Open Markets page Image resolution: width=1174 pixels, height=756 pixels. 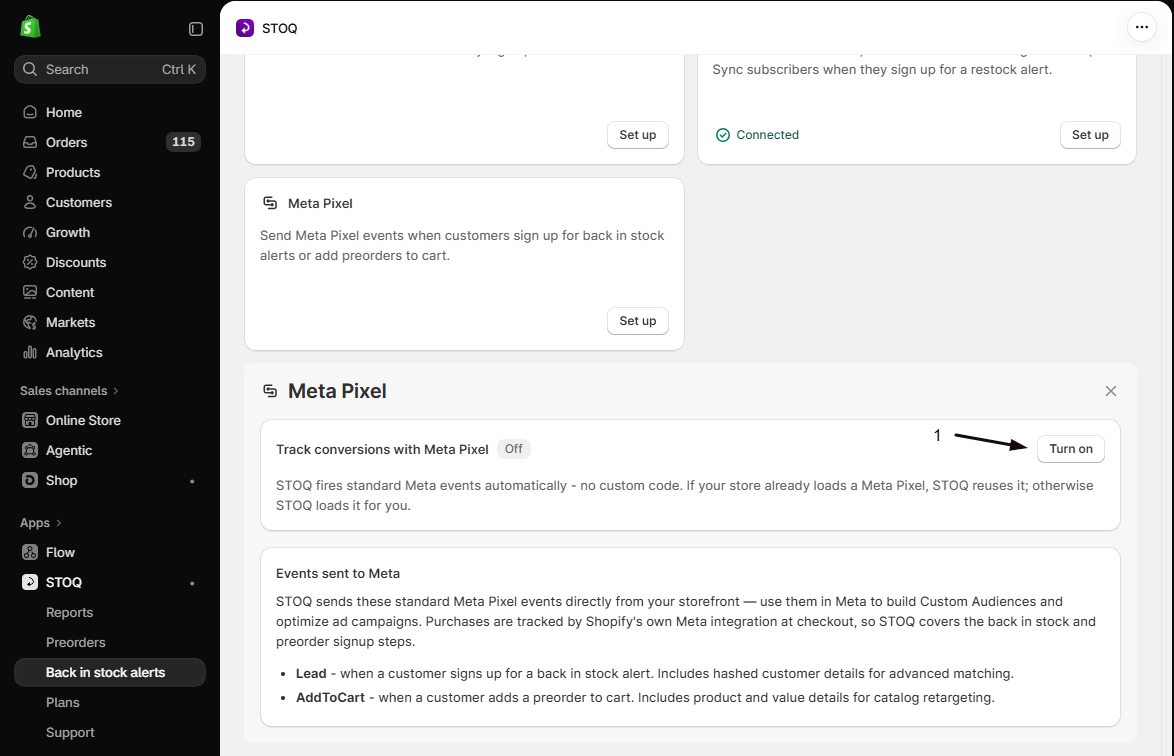click(x=110, y=322)
